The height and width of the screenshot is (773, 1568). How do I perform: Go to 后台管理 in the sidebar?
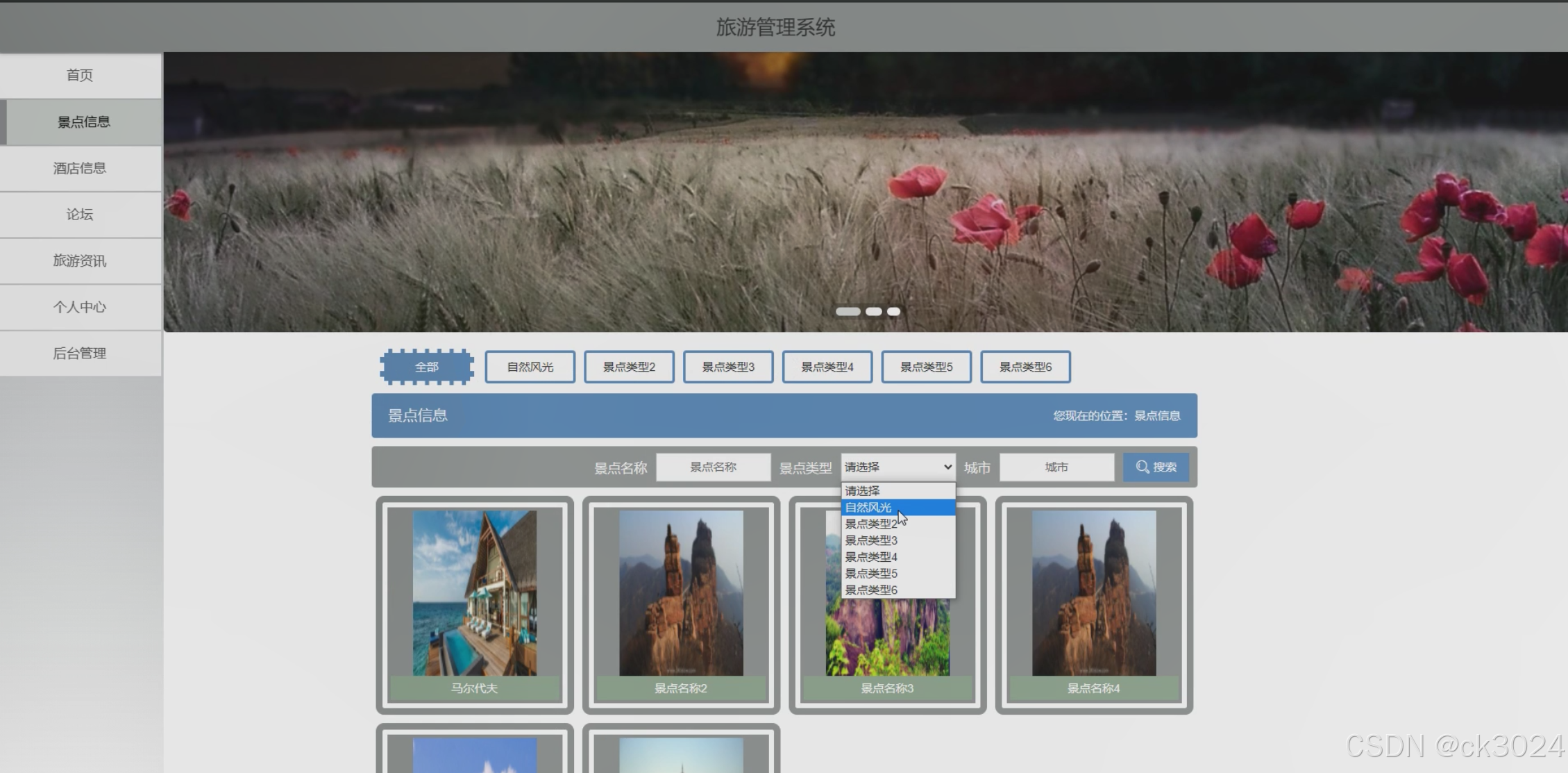(x=81, y=354)
